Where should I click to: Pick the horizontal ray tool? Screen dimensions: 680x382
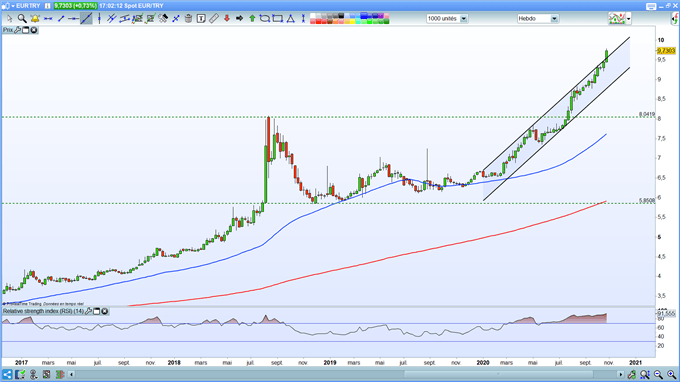[73, 19]
